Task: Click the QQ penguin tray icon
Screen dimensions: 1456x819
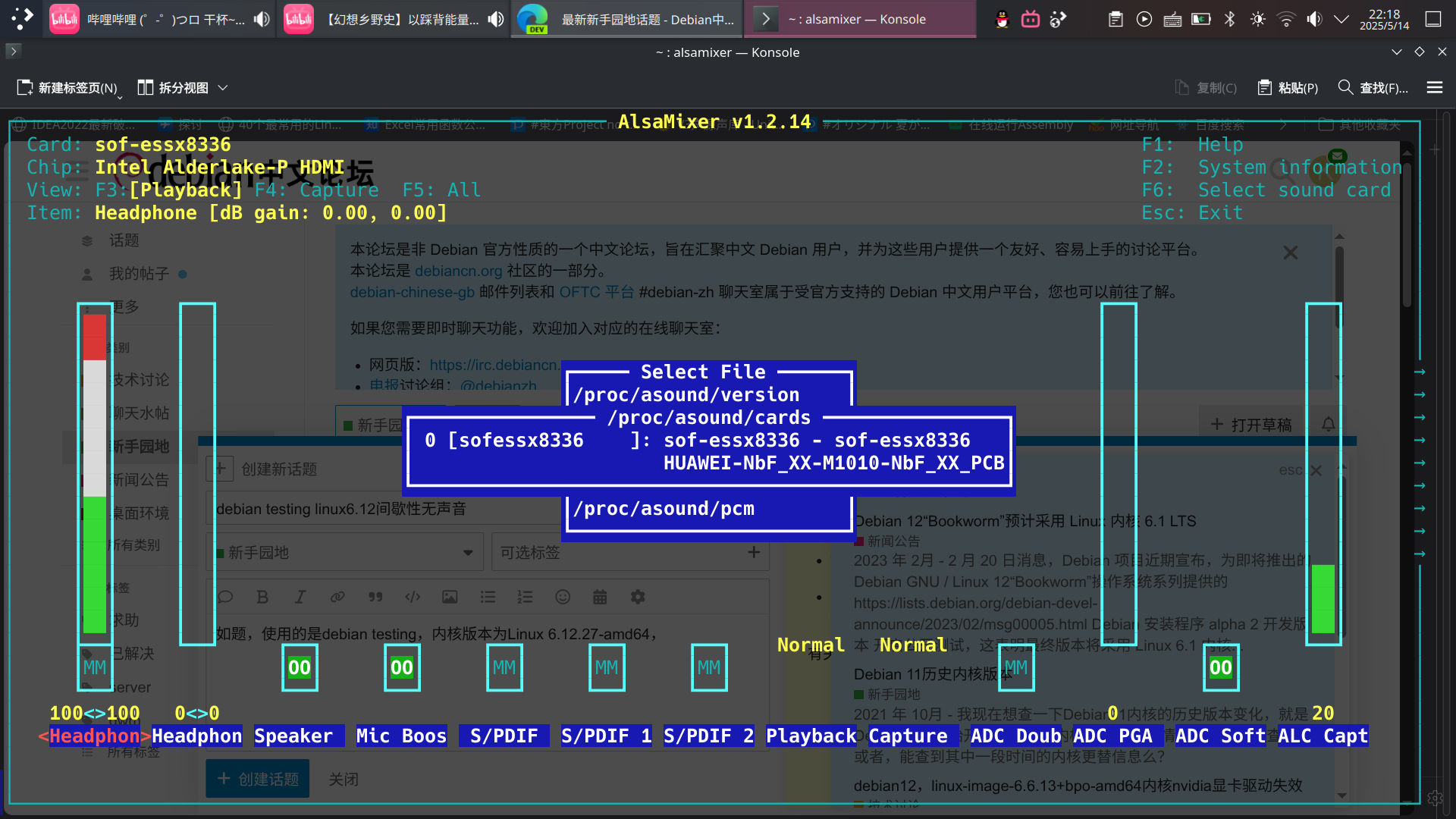Action: coord(1002,19)
